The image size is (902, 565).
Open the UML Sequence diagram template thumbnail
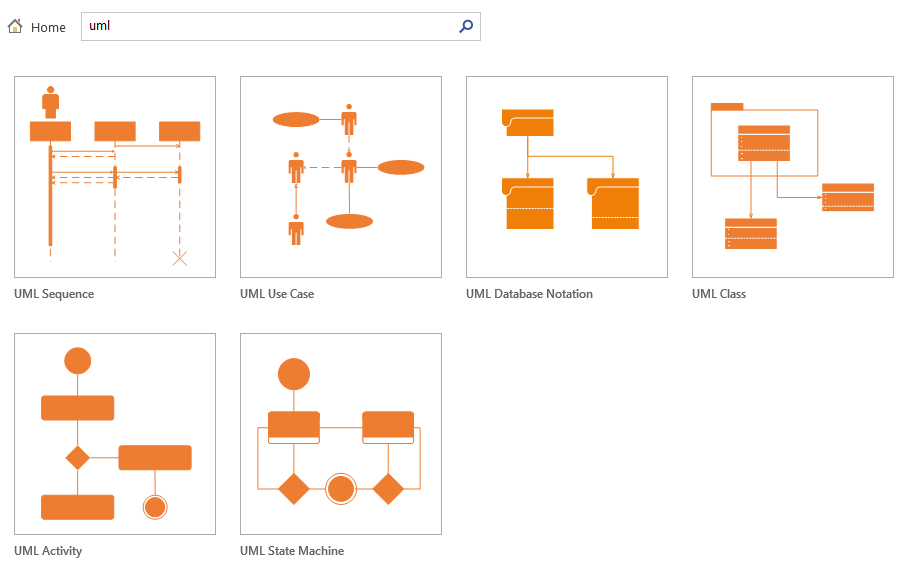tap(115, 177)
